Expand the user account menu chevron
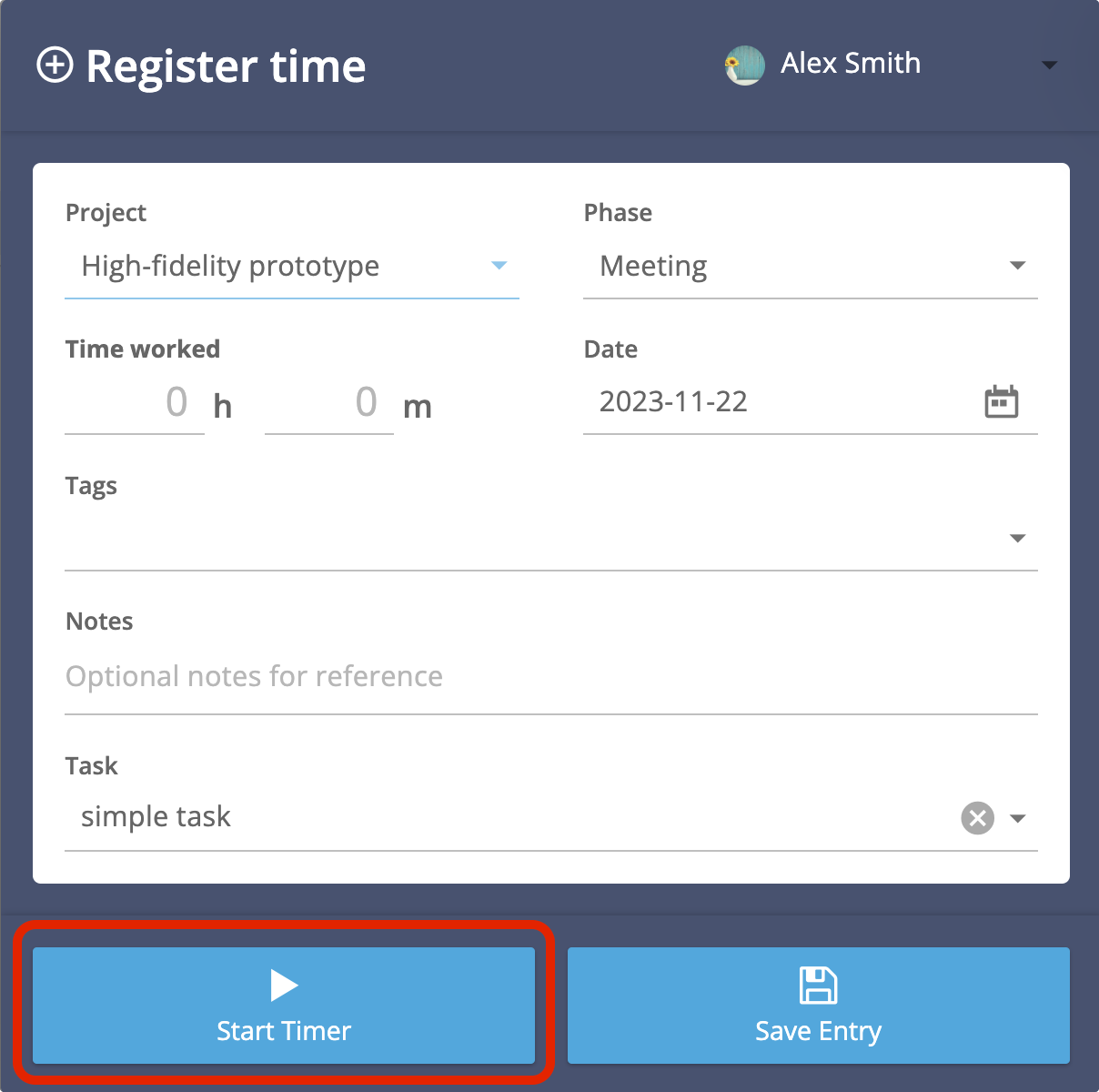The image size is (1099, 1092). pyautogui.click(x=1049, y=65)
